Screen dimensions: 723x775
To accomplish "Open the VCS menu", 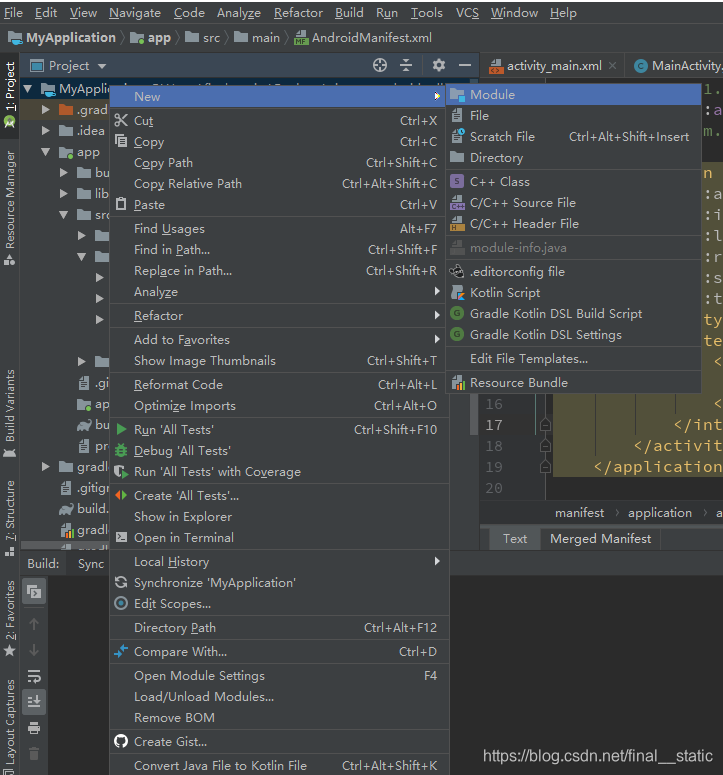I will [x=467, y=13].
